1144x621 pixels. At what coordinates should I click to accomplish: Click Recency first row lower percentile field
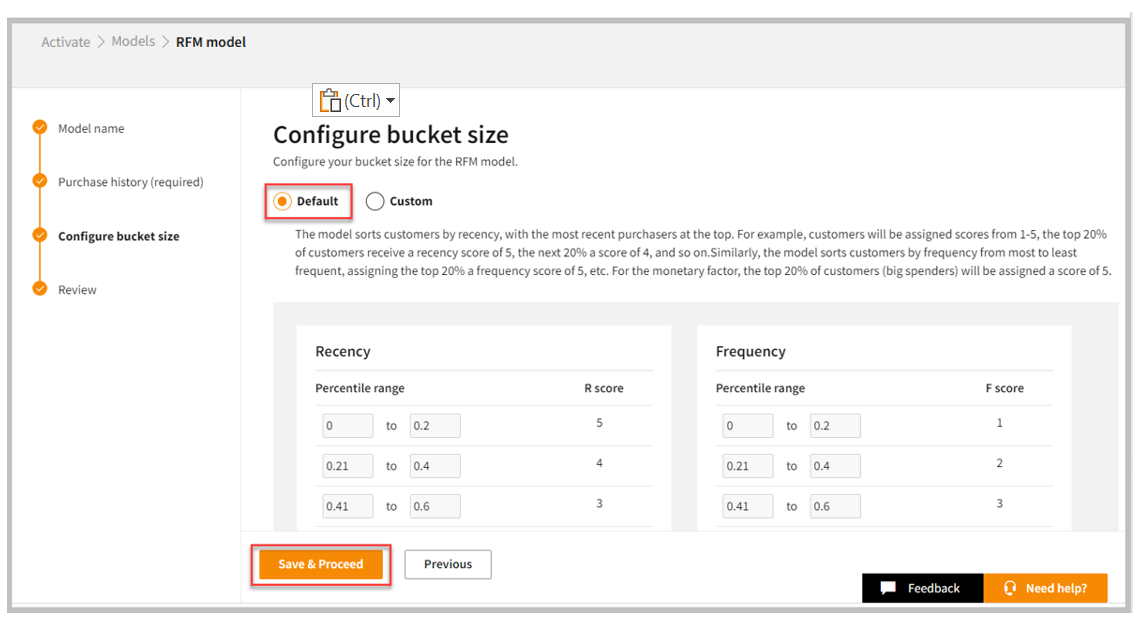[x=347, y=426]
